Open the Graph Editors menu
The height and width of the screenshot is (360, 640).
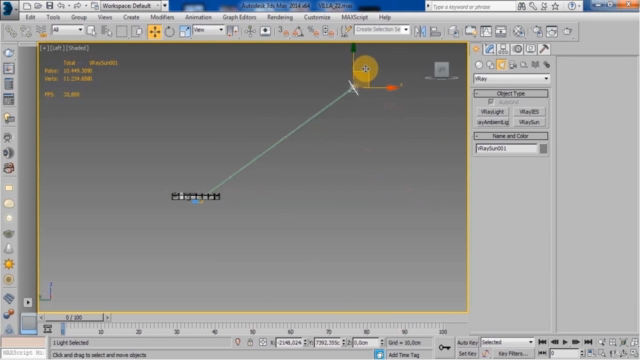click(239, 17)
